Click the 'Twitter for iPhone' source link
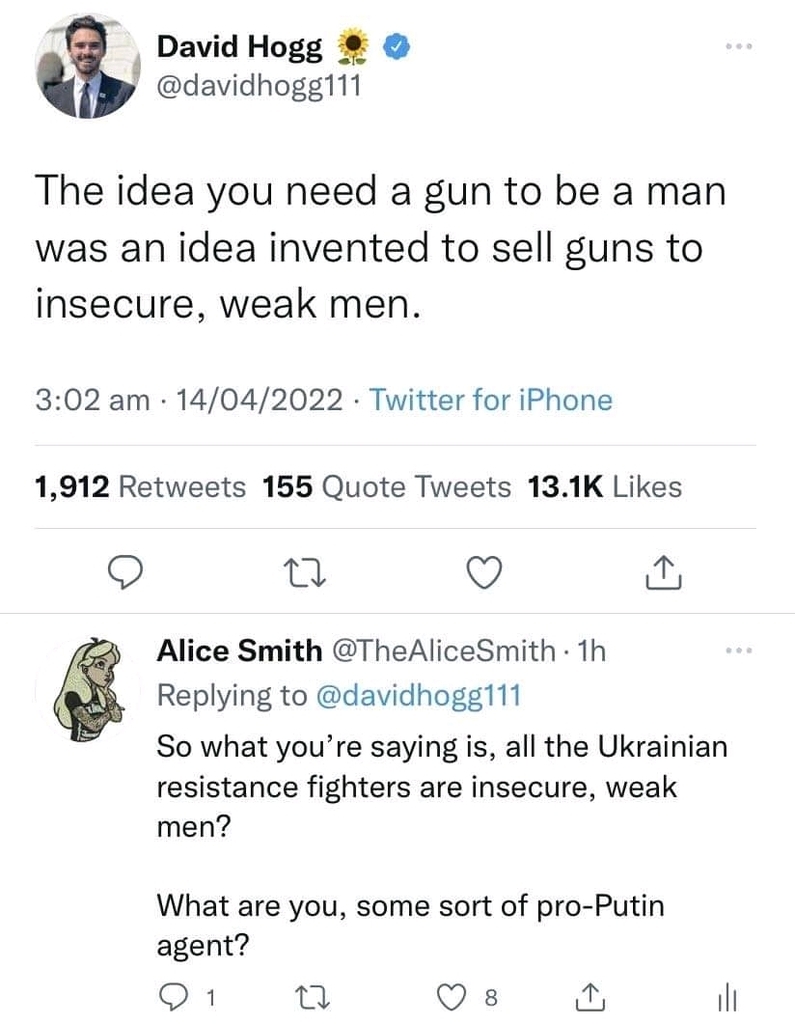 click(x=490, y=400)
